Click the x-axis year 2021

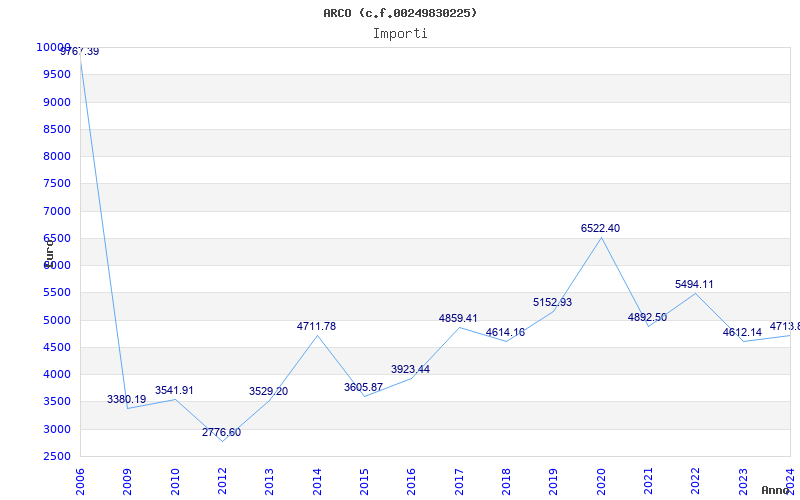click(648, 482)
